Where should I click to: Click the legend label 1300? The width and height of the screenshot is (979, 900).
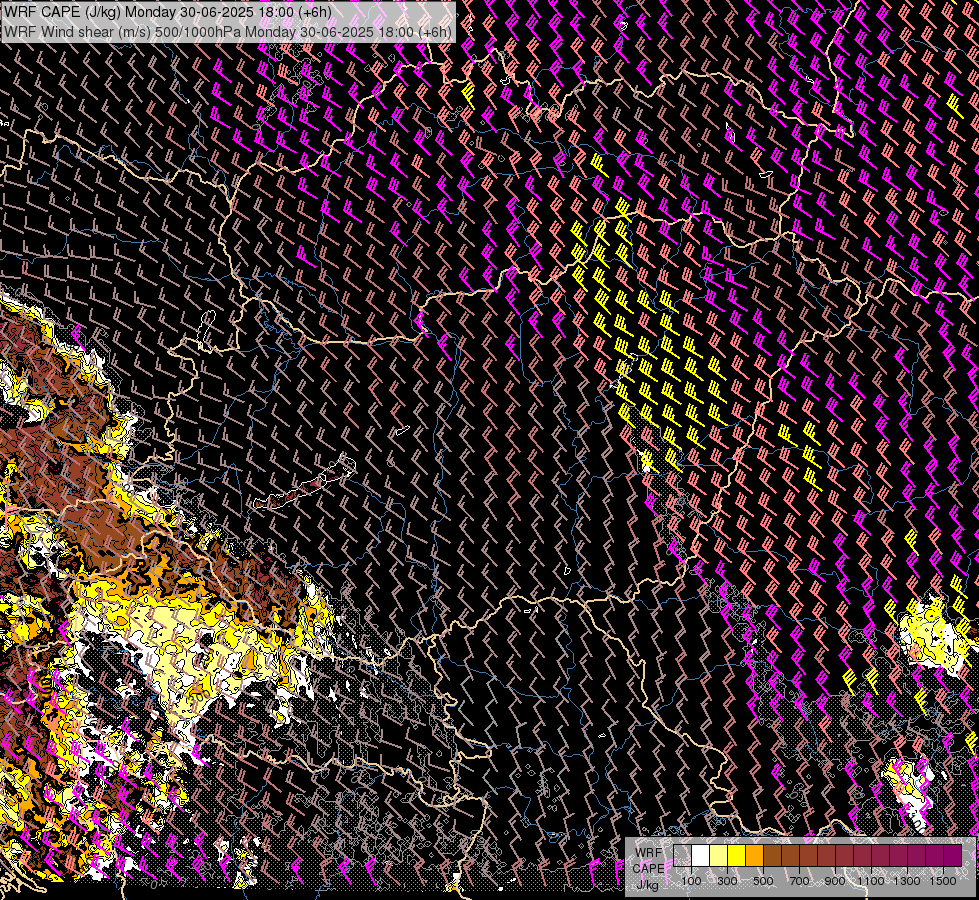pyautogui.click(x=907, y=881)
